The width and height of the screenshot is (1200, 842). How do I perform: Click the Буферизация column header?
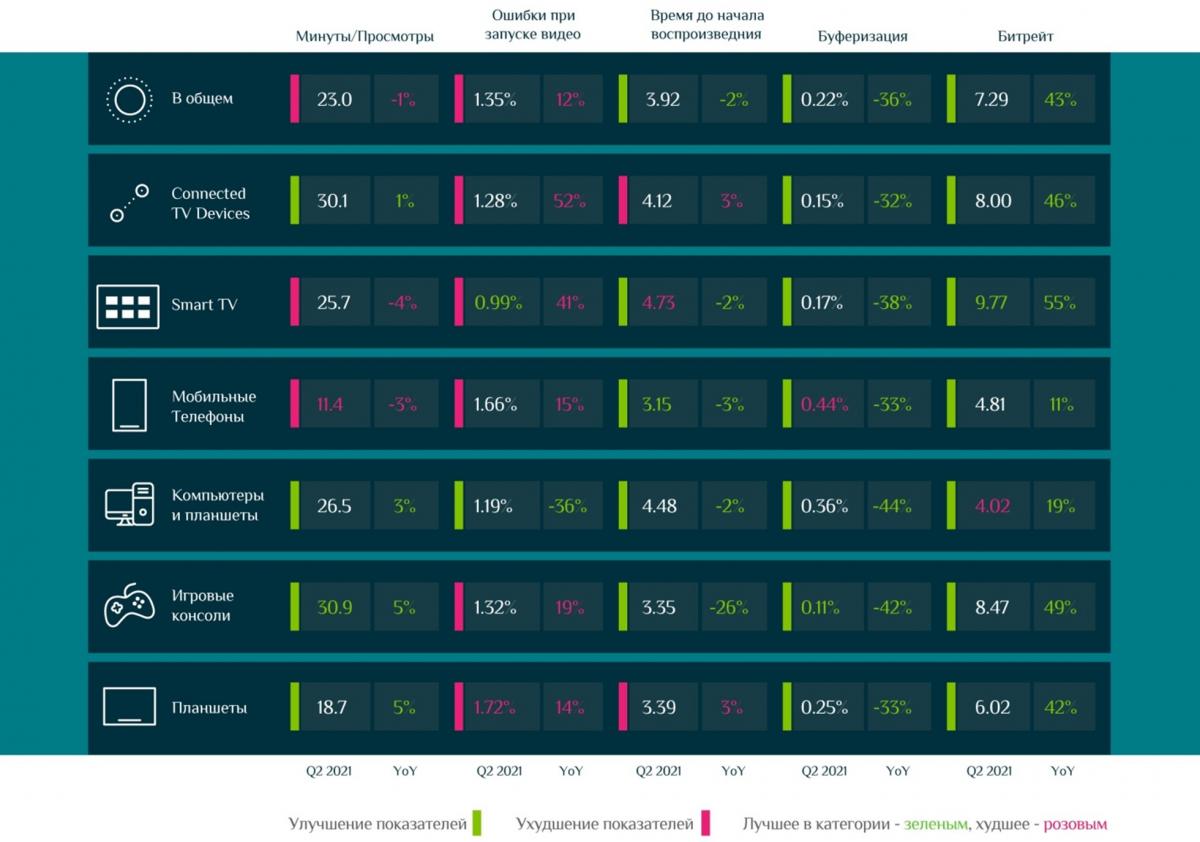coord(862,36)
